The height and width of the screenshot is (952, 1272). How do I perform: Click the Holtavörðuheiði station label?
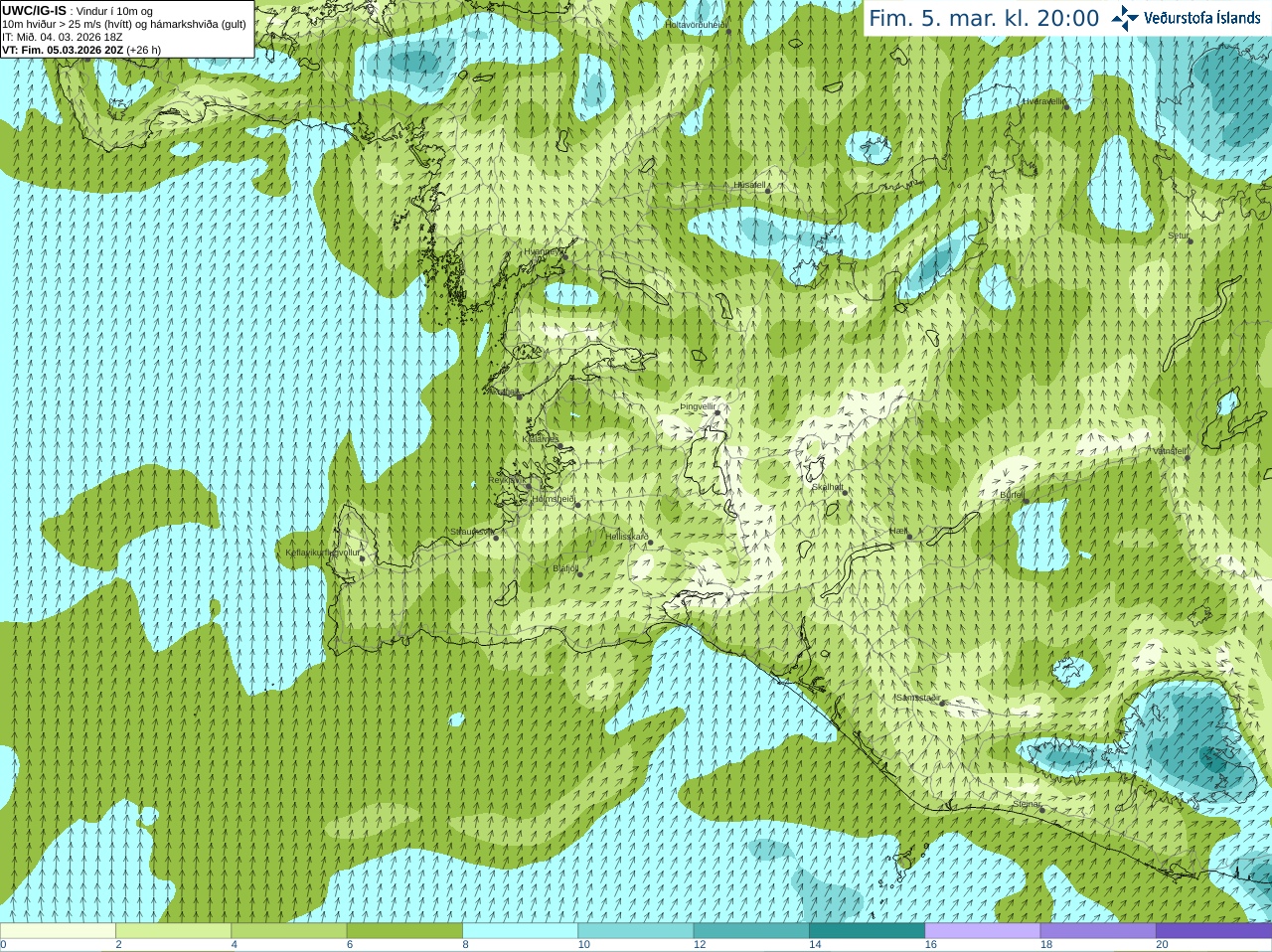(x=697, y=24)
